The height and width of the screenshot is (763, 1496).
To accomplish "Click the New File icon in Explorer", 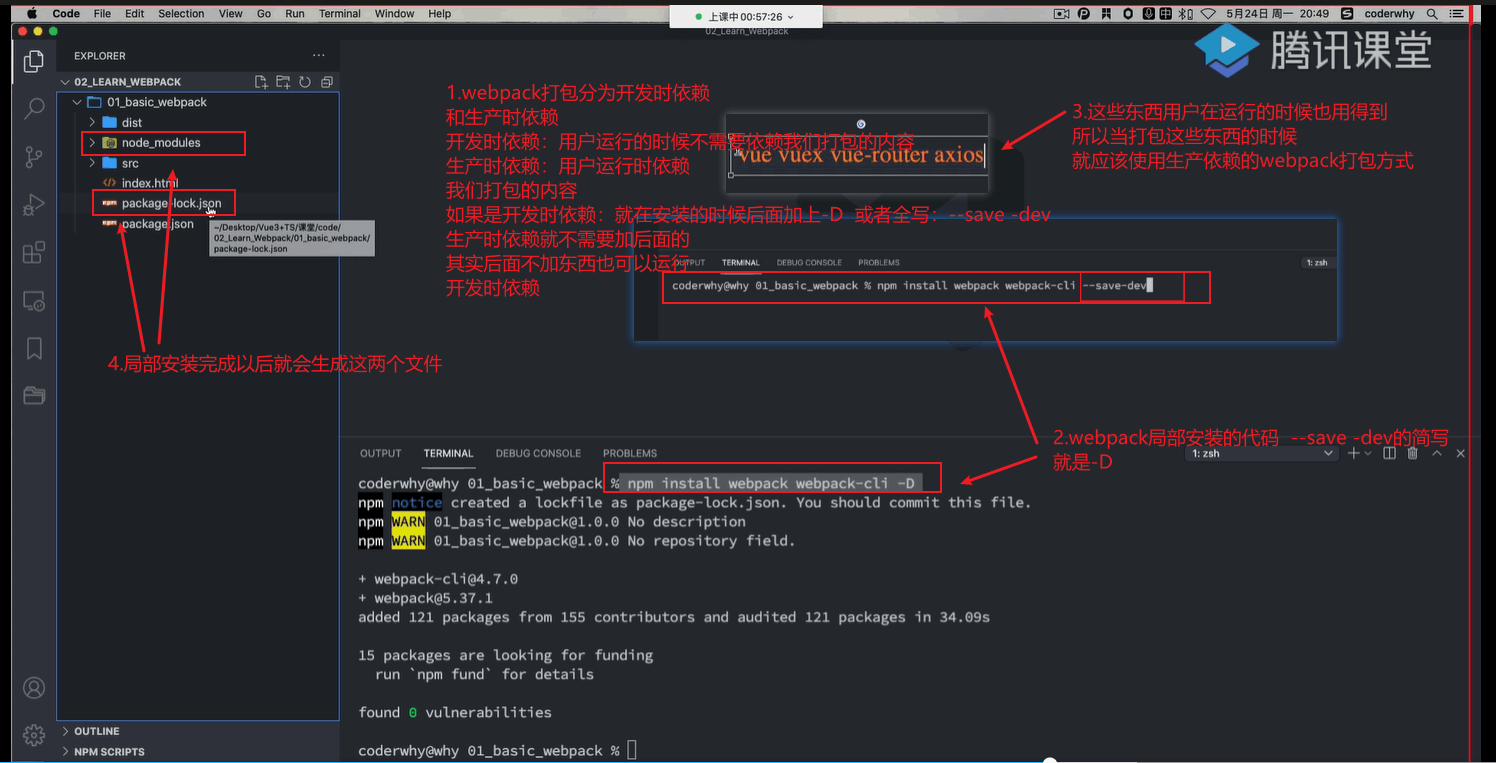I will (x=261, y=82).
